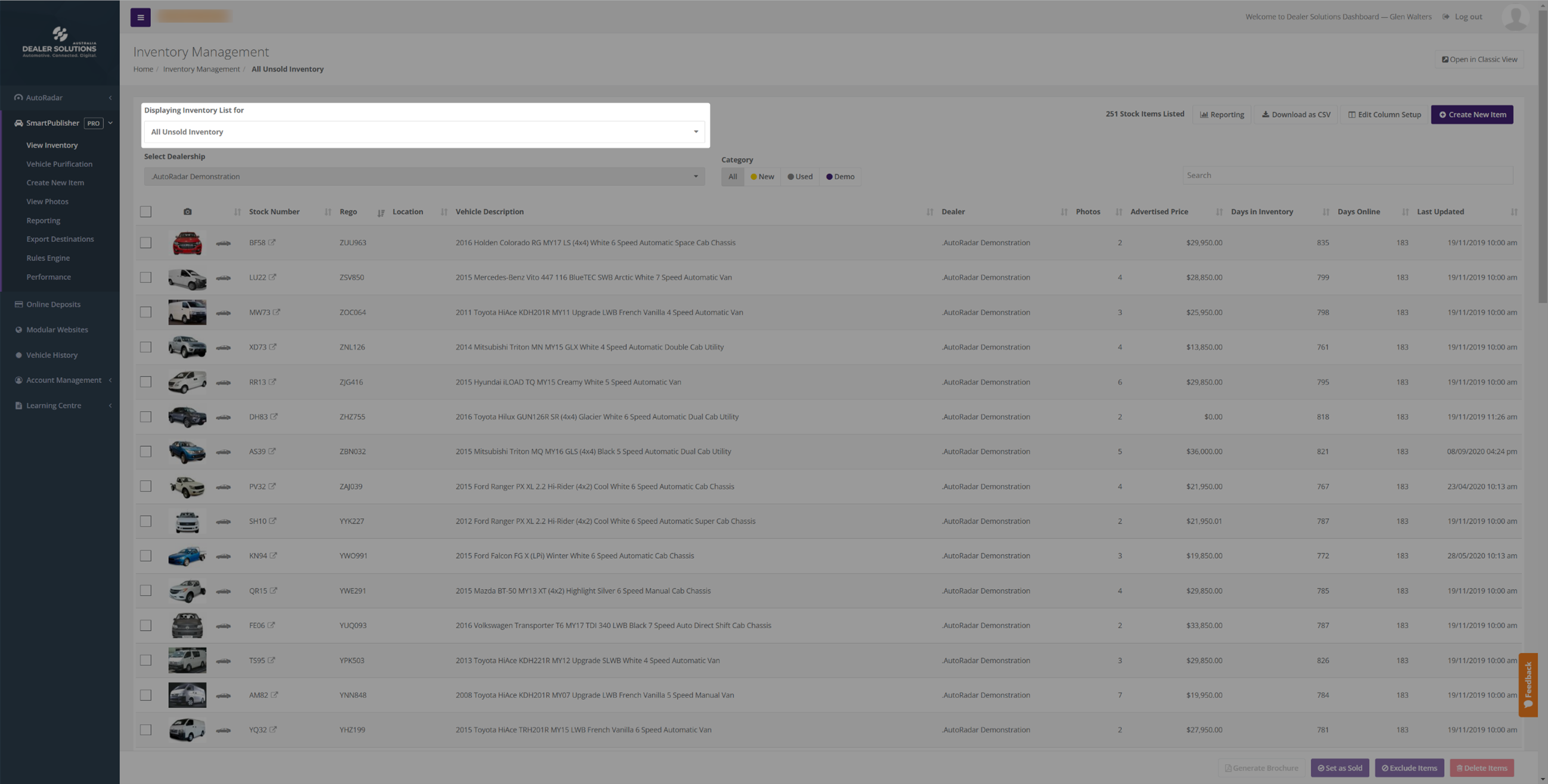Click Open in Classic View
1548x784 pixels.
[1479, 60]
